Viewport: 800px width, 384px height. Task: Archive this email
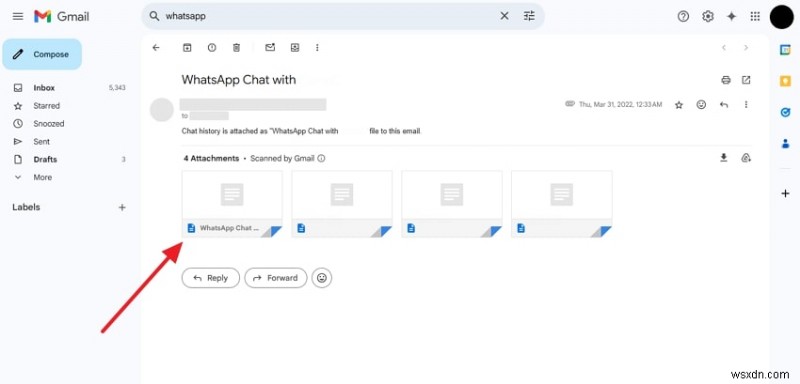tap(187, 47)
